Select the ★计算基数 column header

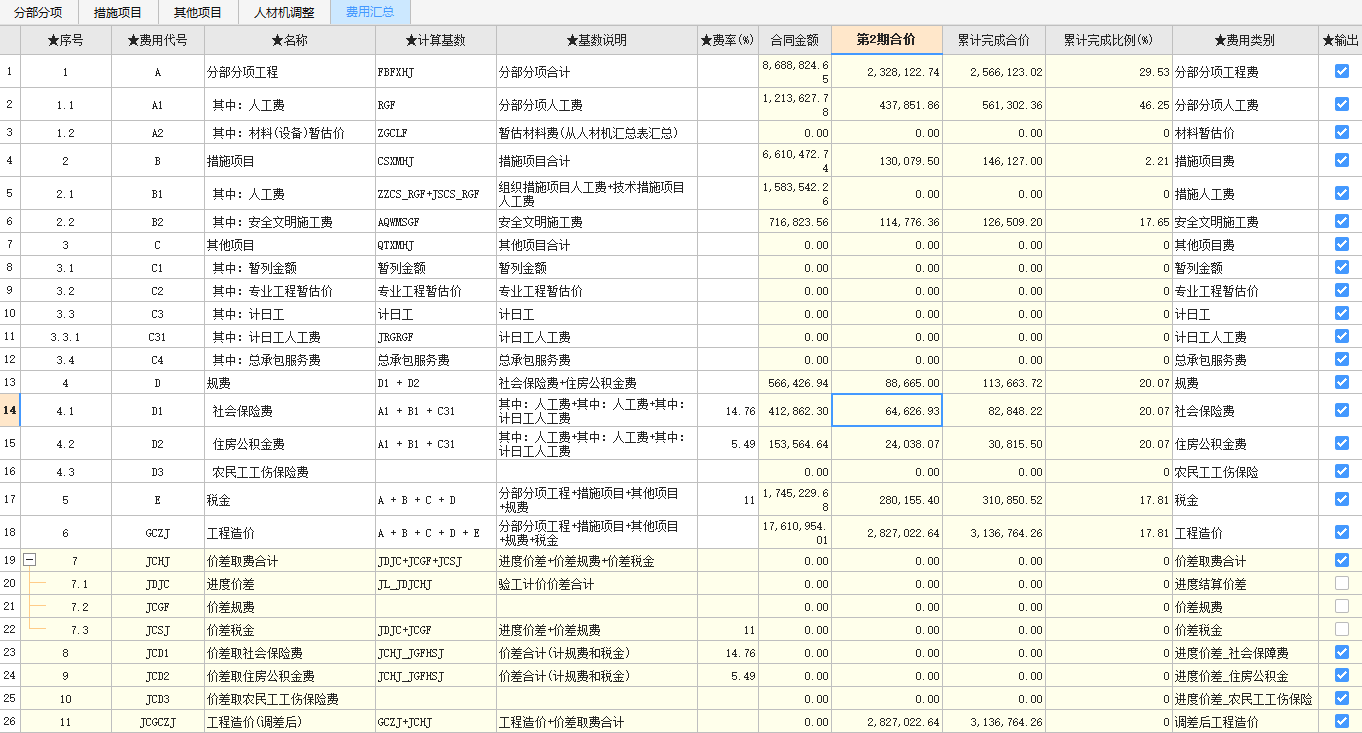[435, 41]
